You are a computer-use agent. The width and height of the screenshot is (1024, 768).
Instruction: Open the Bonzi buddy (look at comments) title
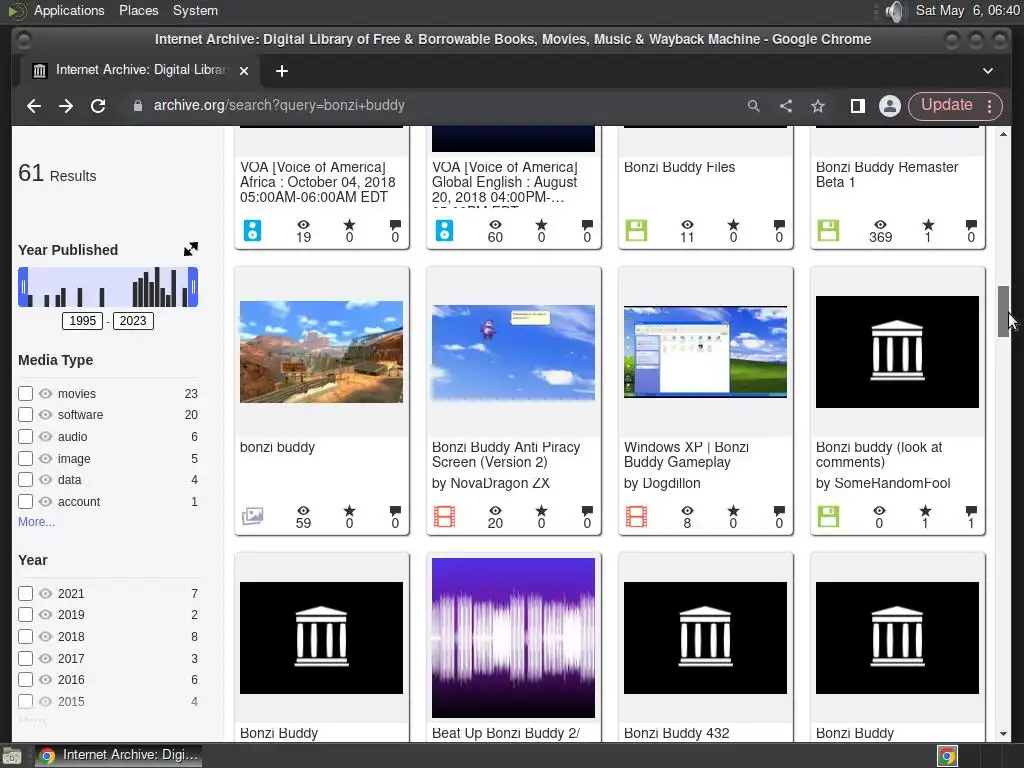tap(879, 455)
